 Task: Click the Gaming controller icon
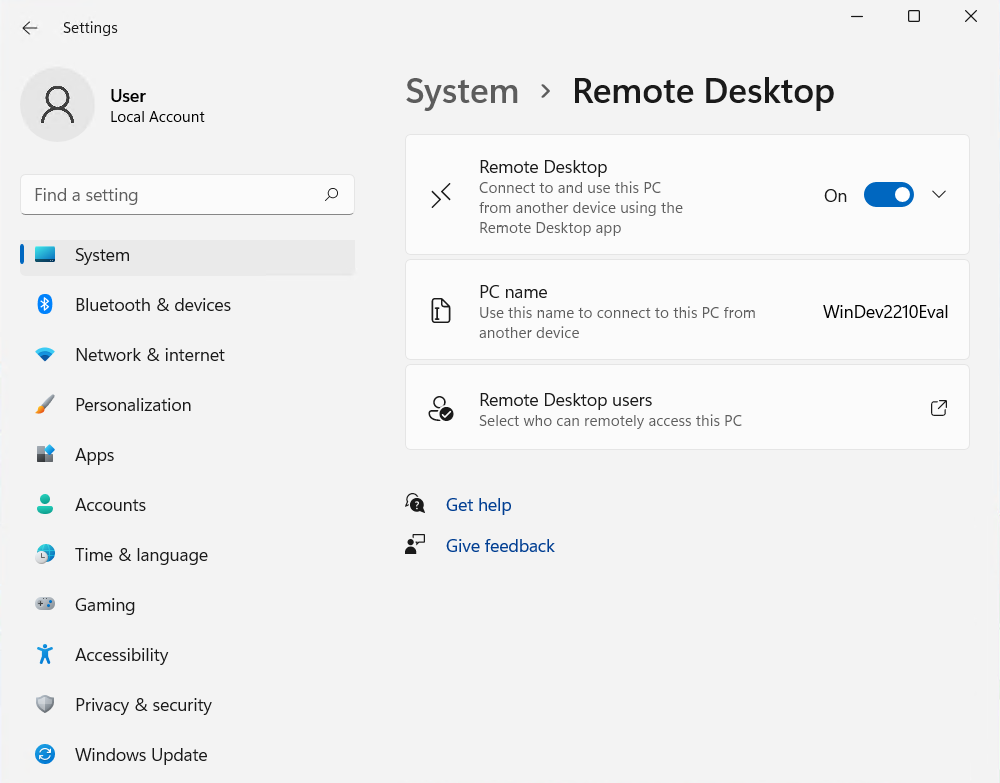[x=45, y=605]
